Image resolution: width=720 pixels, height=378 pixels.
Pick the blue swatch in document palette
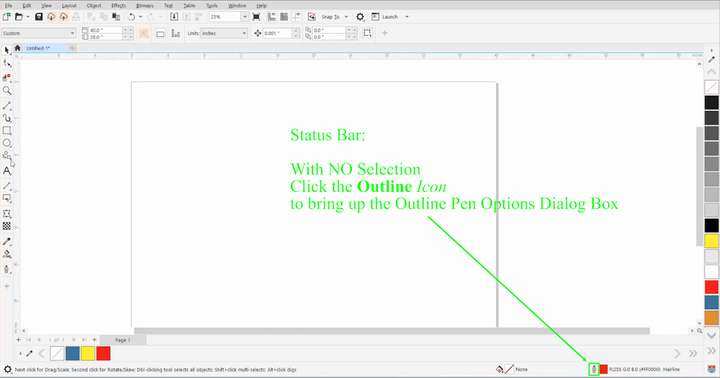pyautogui.click(x=73, y=353)
